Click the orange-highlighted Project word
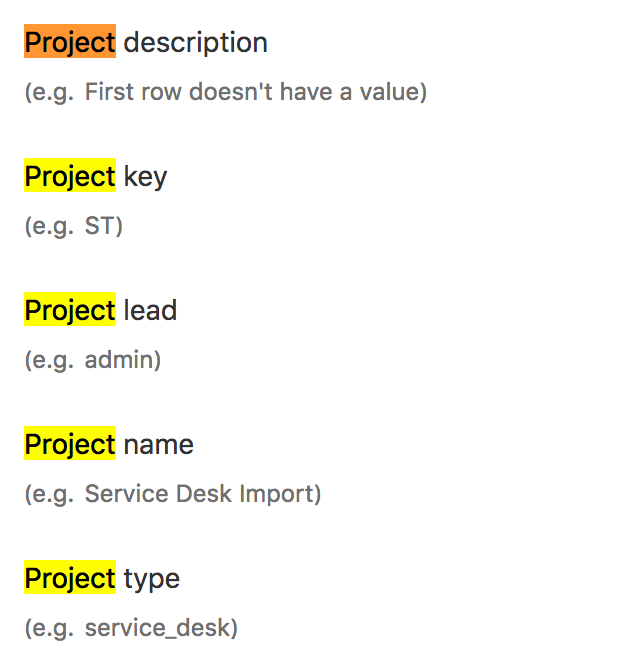The image size is (630, 660). coord(70,43)
